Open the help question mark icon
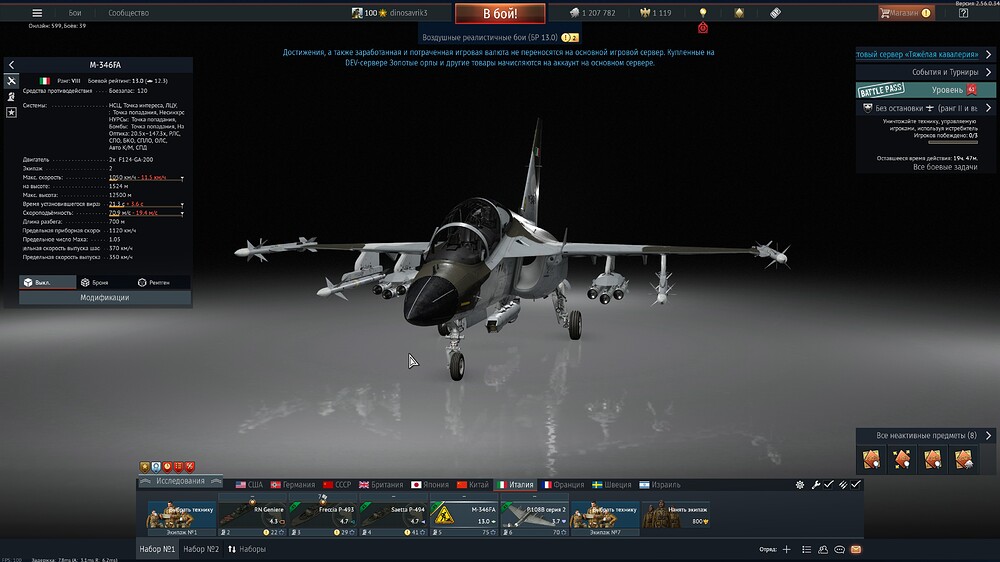The image size is (1000, 562). [963, 13]
